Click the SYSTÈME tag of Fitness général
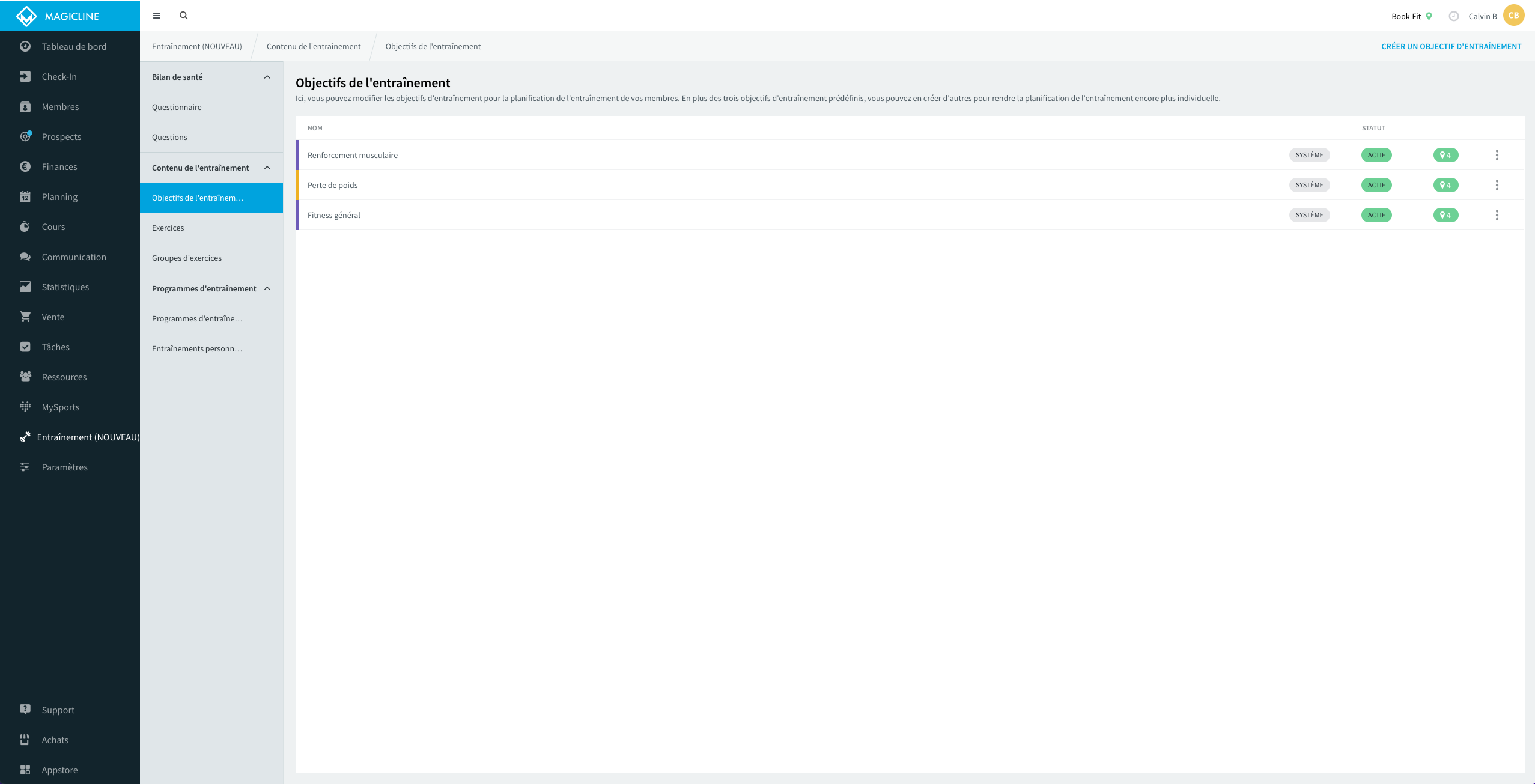Image resolution: width=1535 pixels, height=784 pixels. 1310,215
